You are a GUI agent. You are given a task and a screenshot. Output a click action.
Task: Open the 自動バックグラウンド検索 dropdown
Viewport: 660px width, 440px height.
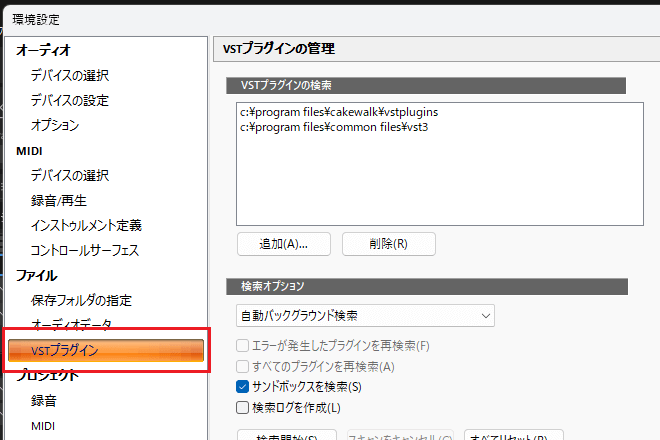click(x=364, y=316)
